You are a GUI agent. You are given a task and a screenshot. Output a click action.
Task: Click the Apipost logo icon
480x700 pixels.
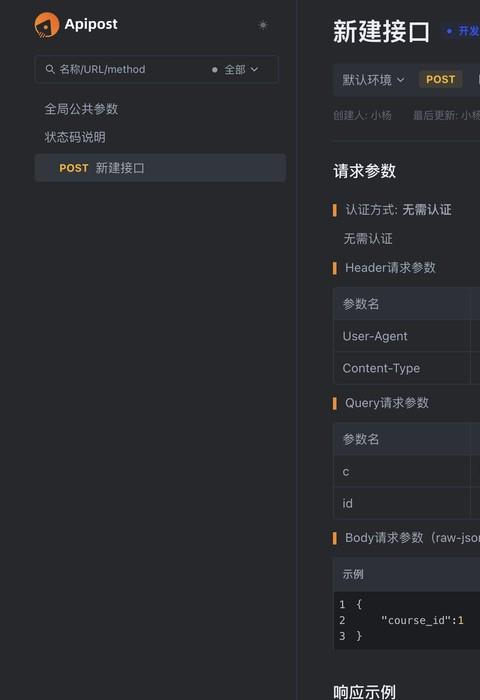point(47,25)
